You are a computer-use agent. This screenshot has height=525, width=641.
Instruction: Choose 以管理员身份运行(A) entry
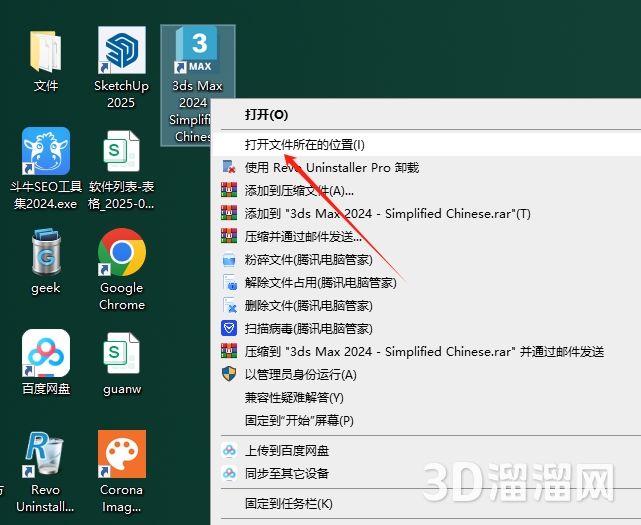(x=426, y=375)
